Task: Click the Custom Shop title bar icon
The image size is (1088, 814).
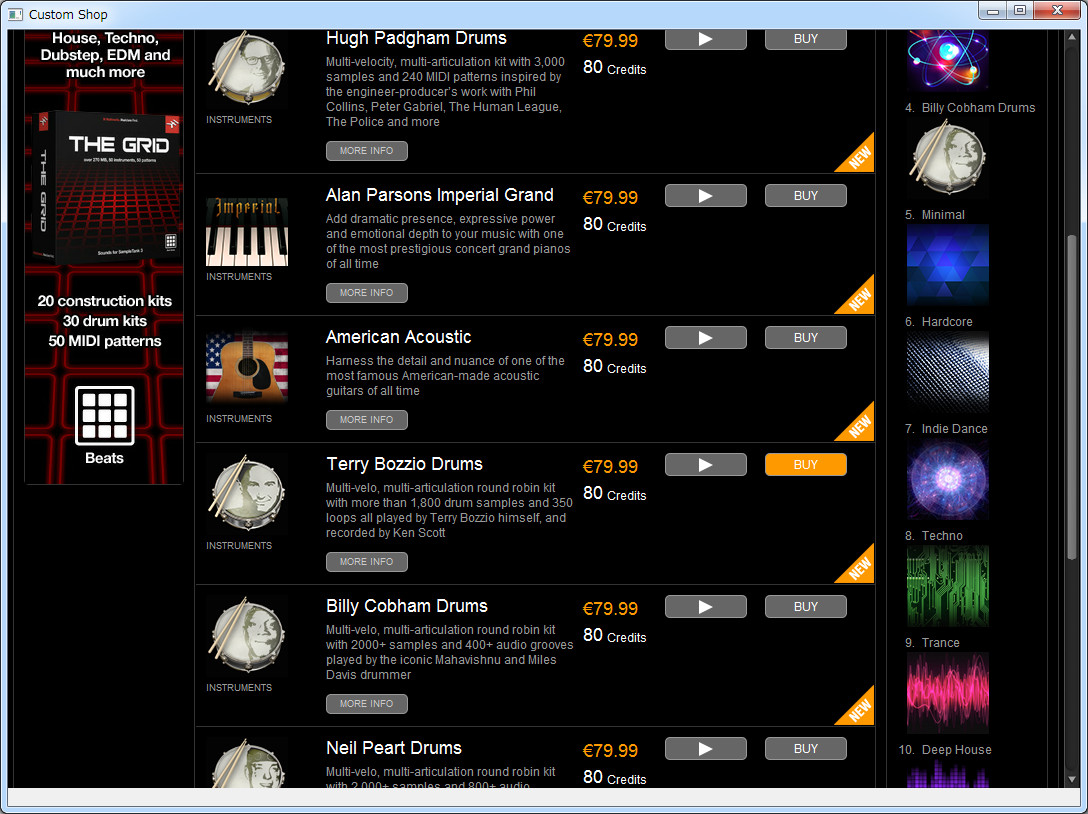Action: pos(15,14)
